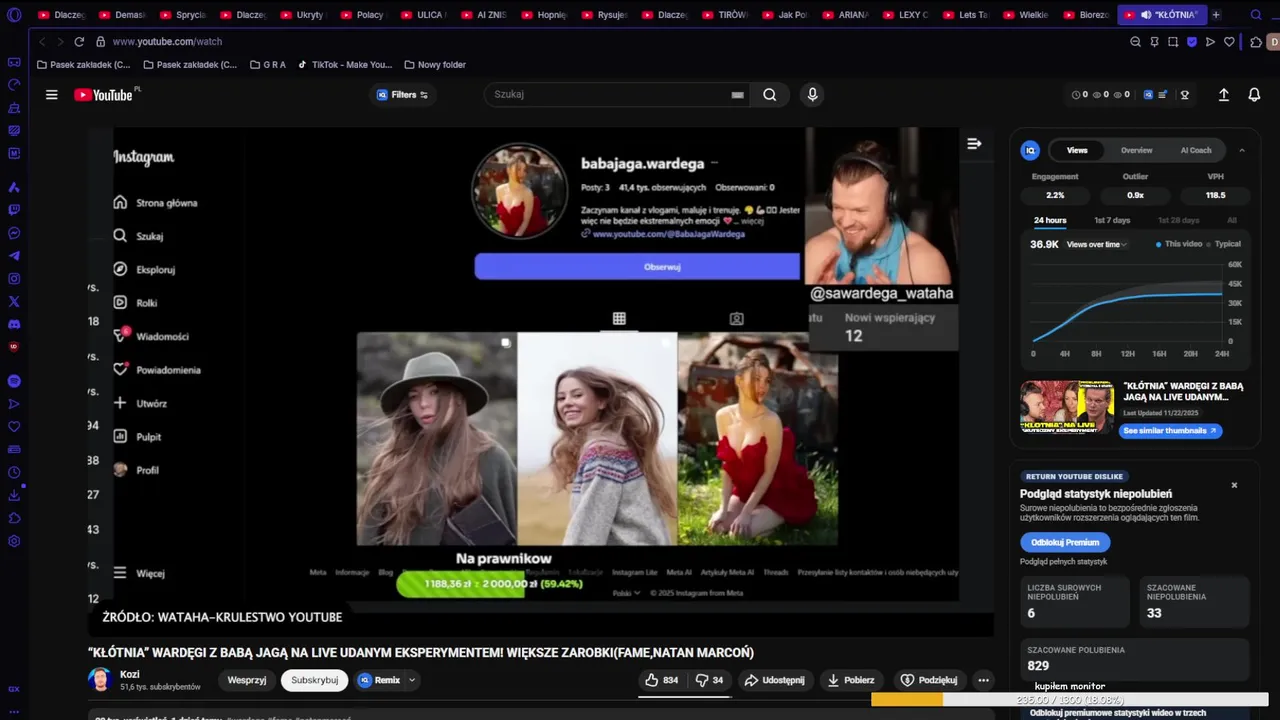
Task: Click the Wesprzyj button
Action: (x=247, y=680)
